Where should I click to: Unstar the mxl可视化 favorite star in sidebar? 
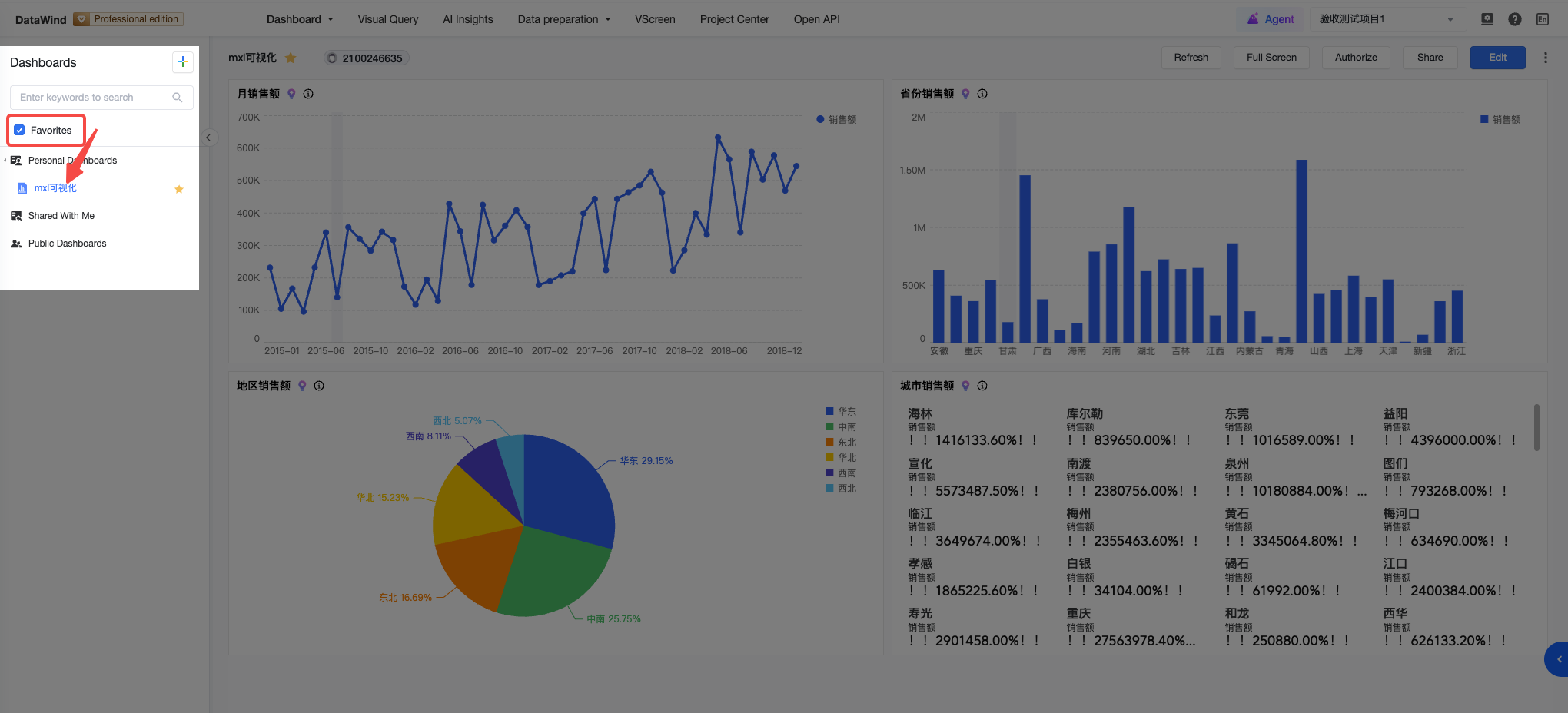pos(179,189)
